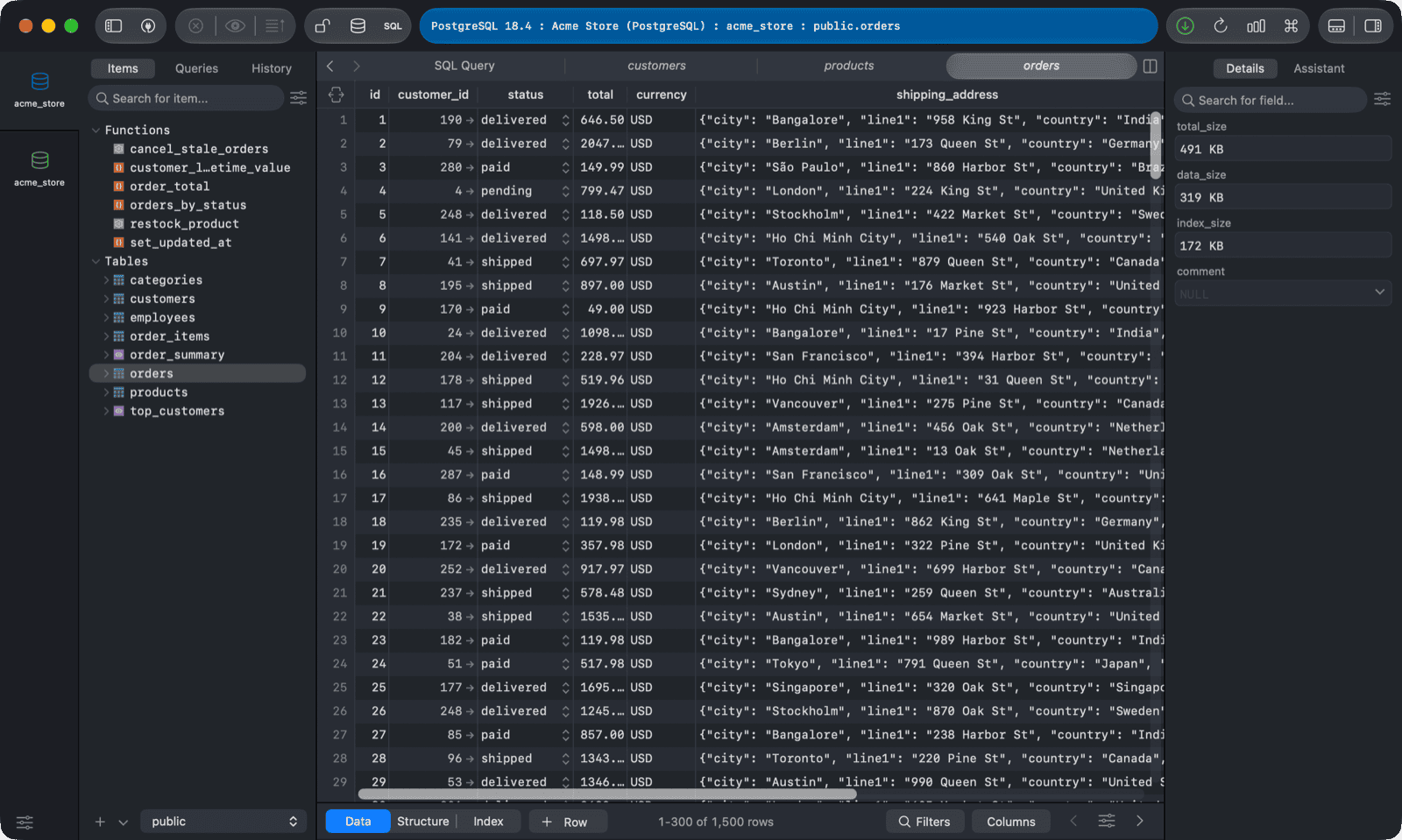Open the metrics bar chart icon
Image resolution: width=1402 pixels, height=840 pixels.
1256,26
